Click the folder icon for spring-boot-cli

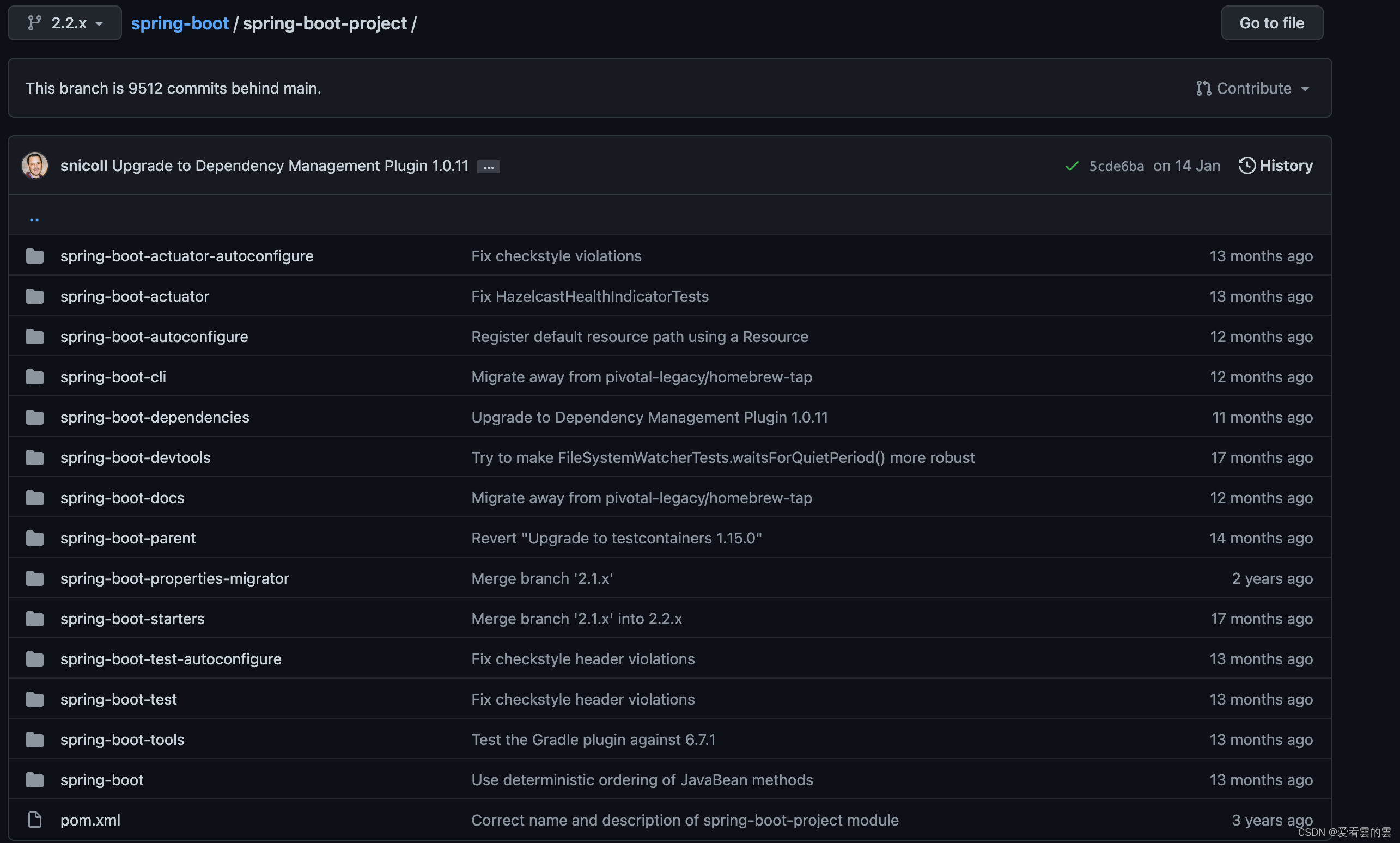[35, 377]
